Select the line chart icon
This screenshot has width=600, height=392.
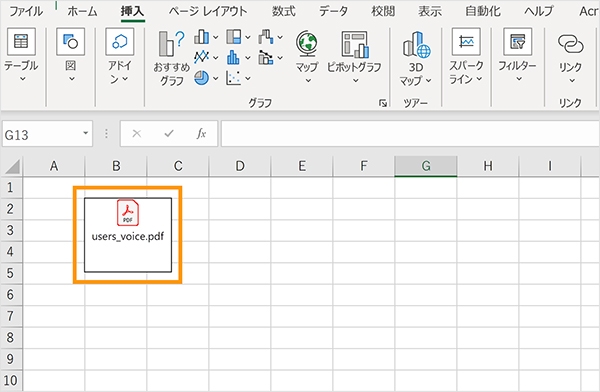coord(201,57)
